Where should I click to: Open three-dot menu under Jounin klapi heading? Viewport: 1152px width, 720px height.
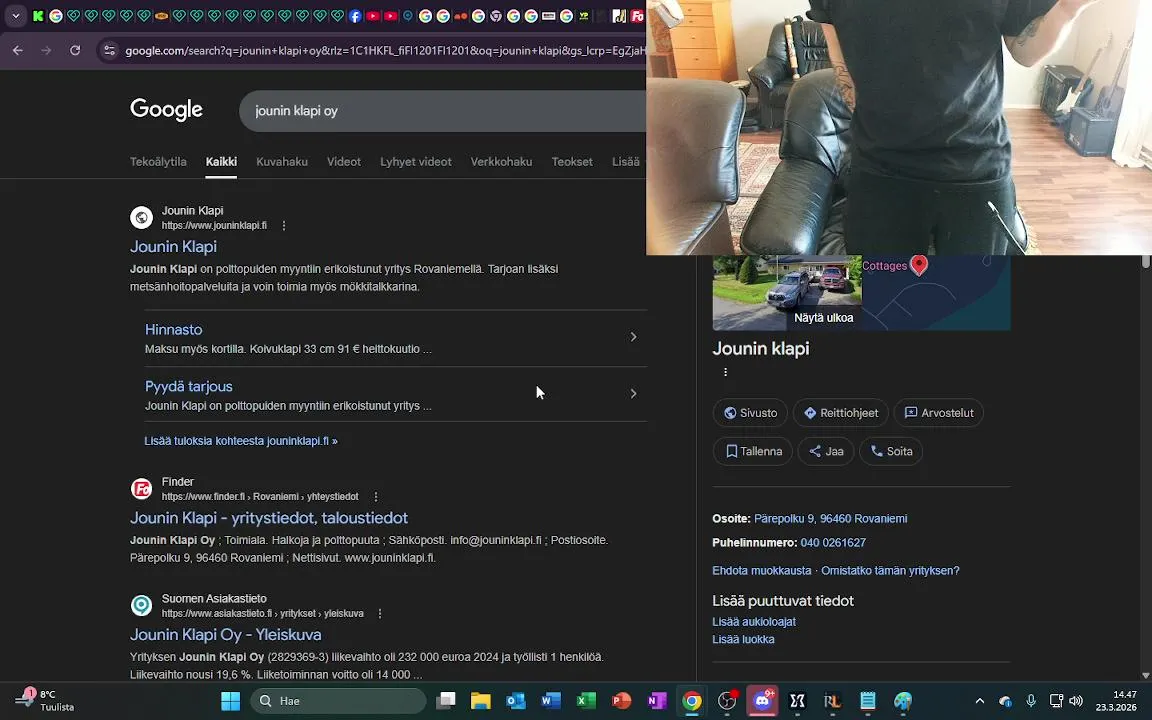click(x=725, y=372)
